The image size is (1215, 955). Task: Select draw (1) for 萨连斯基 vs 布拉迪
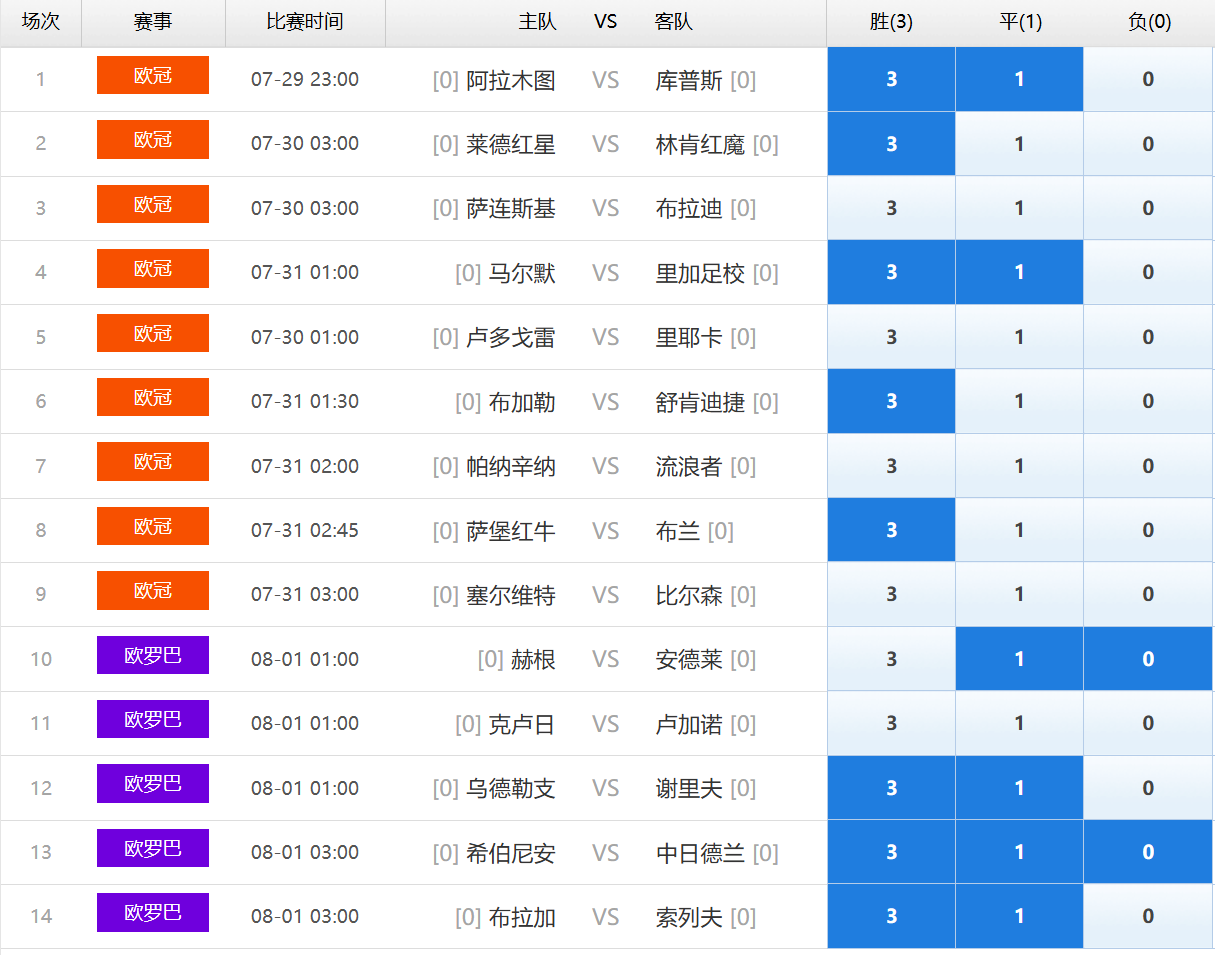[1019, 208]
